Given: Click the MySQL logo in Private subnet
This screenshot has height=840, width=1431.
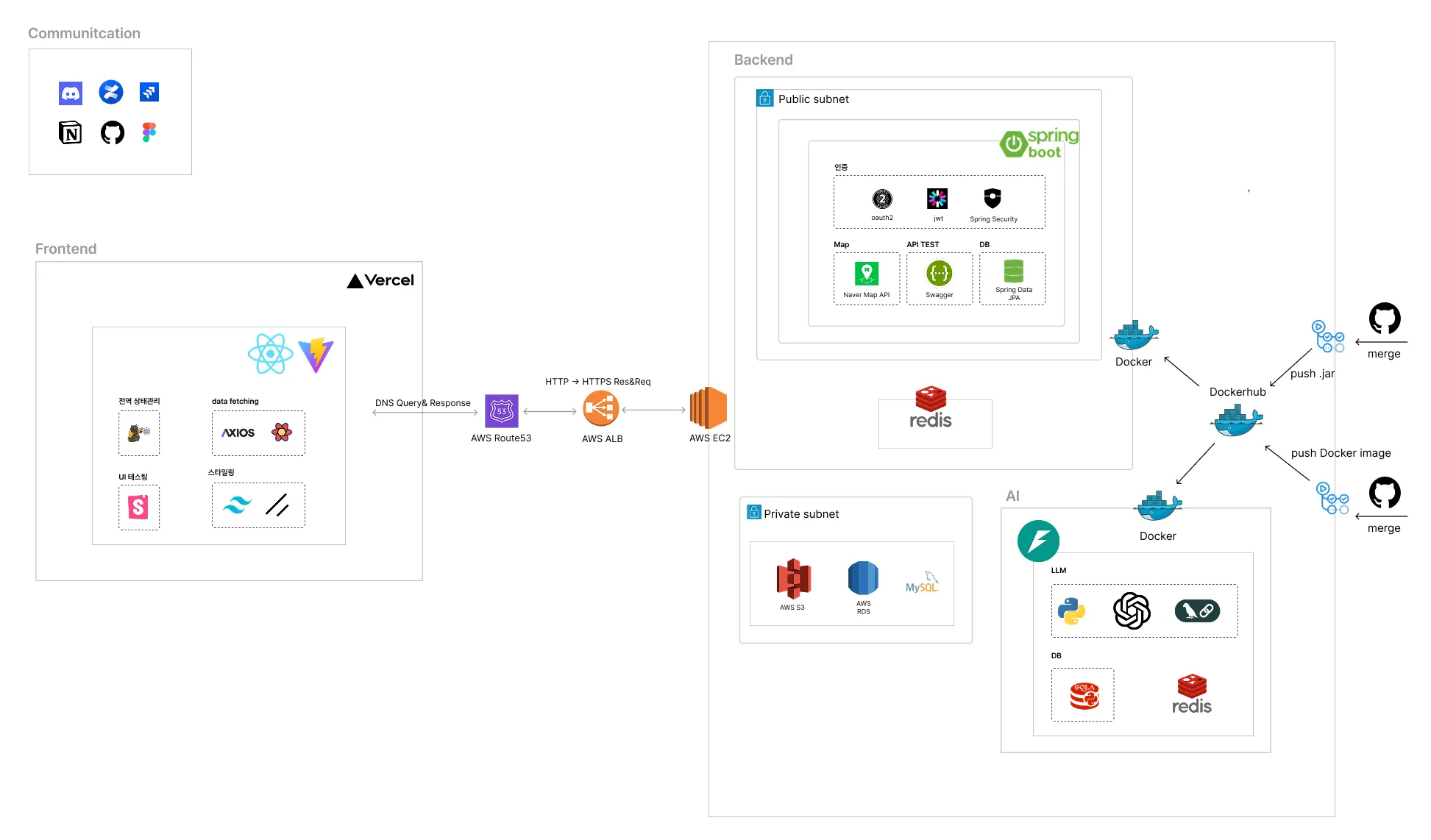Looking at the screenshot, I should [x=923, y=583].
